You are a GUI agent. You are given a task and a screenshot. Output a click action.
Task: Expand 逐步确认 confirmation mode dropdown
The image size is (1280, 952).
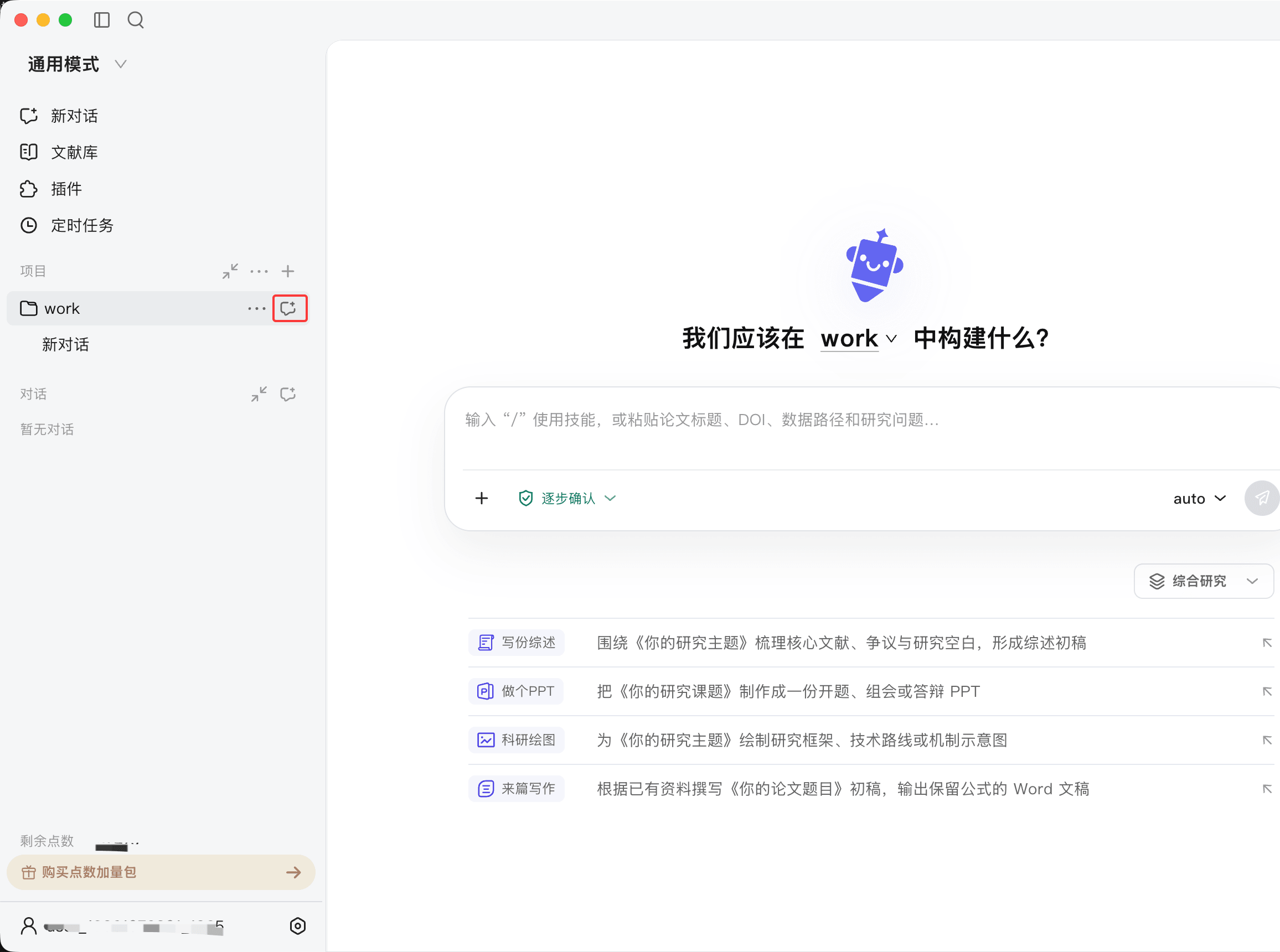point(567,498)
